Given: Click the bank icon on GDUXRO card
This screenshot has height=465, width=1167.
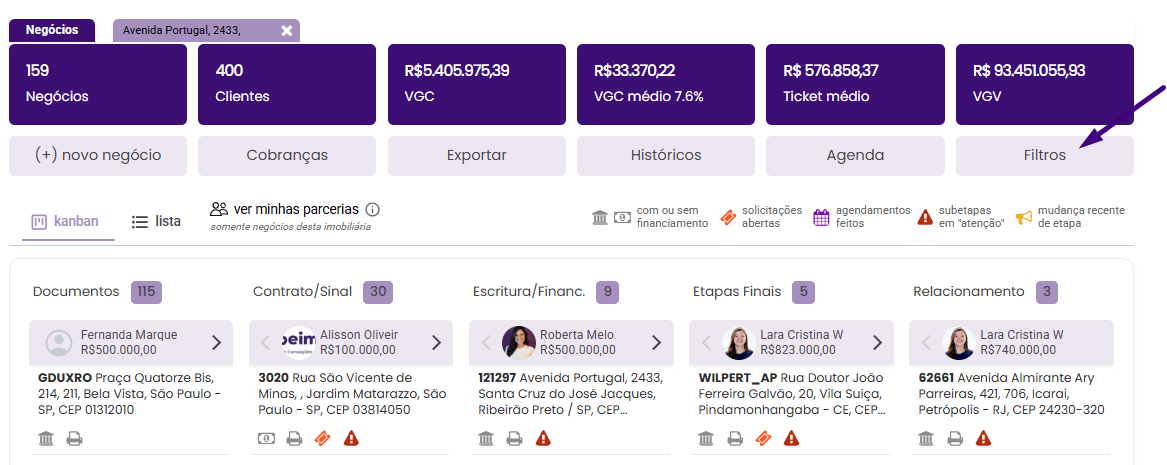Looking at the screenshot, I should tap(46, 438).
